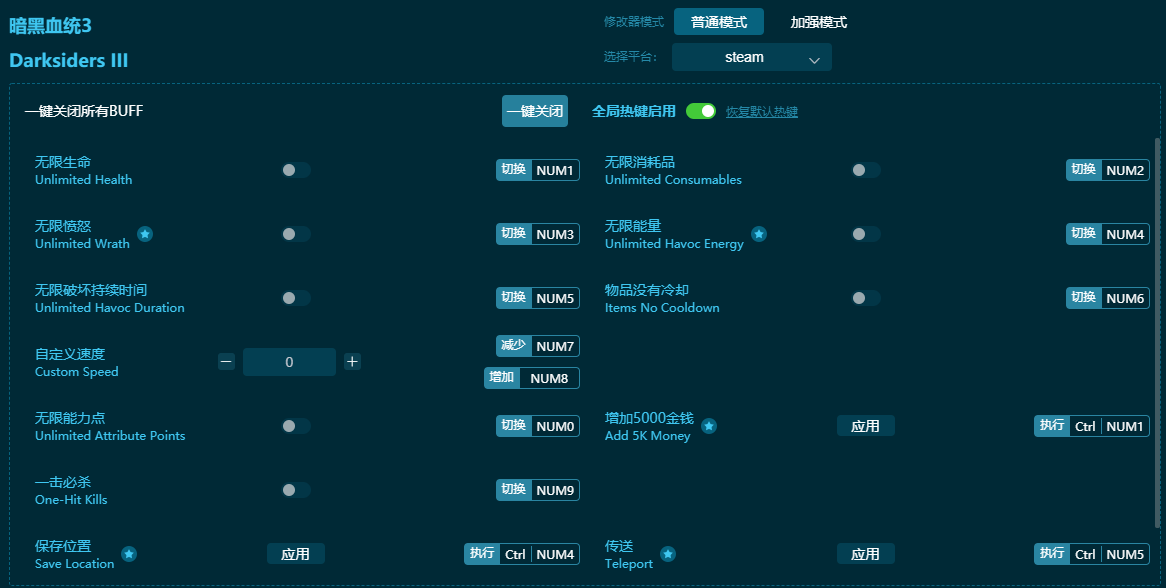This screenshot has width=1166, height=588.
Task: Toggle Unlimited Health on
Action: (x=295, y=170)
